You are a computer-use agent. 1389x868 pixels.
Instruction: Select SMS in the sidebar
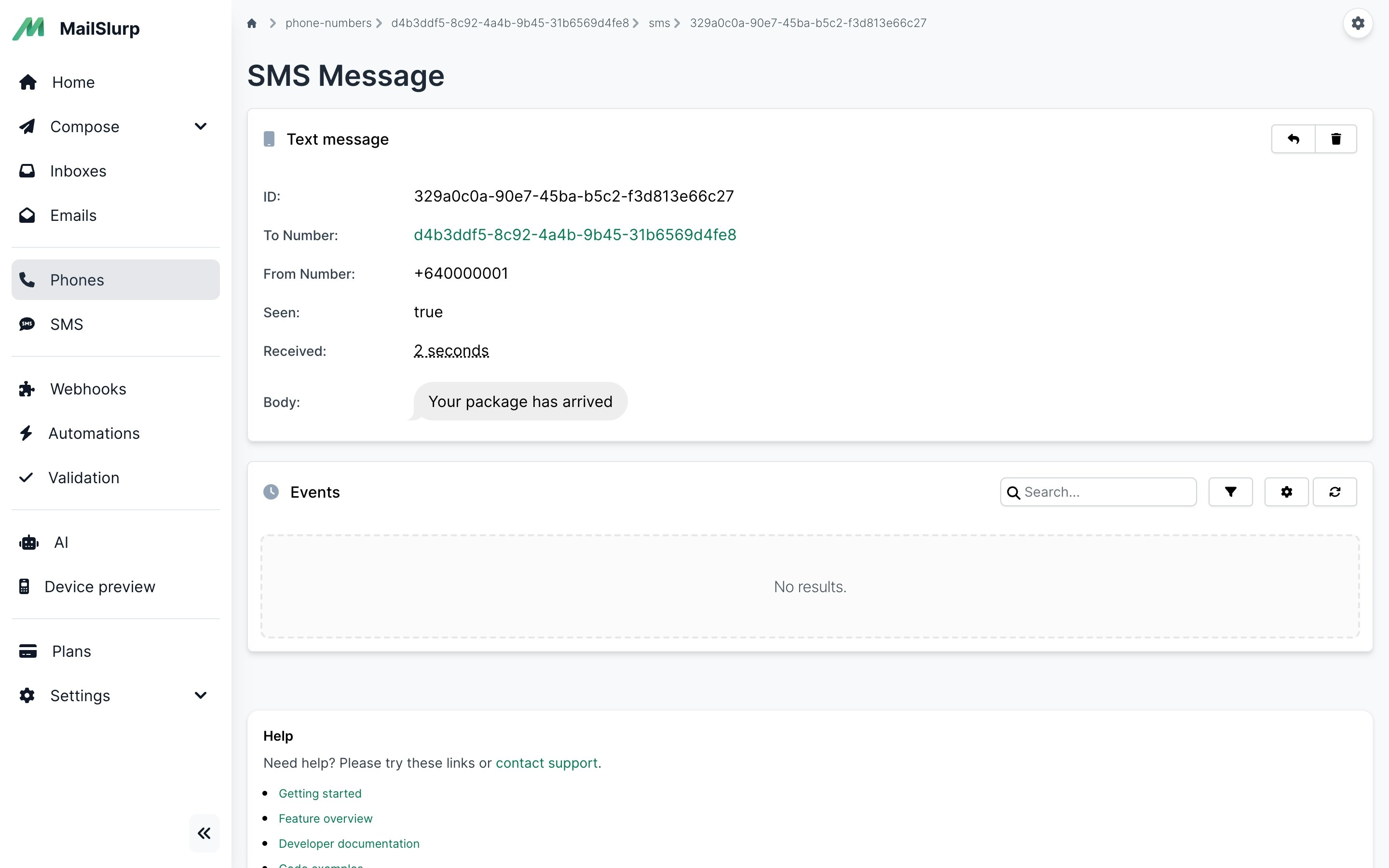coord(67,325)
